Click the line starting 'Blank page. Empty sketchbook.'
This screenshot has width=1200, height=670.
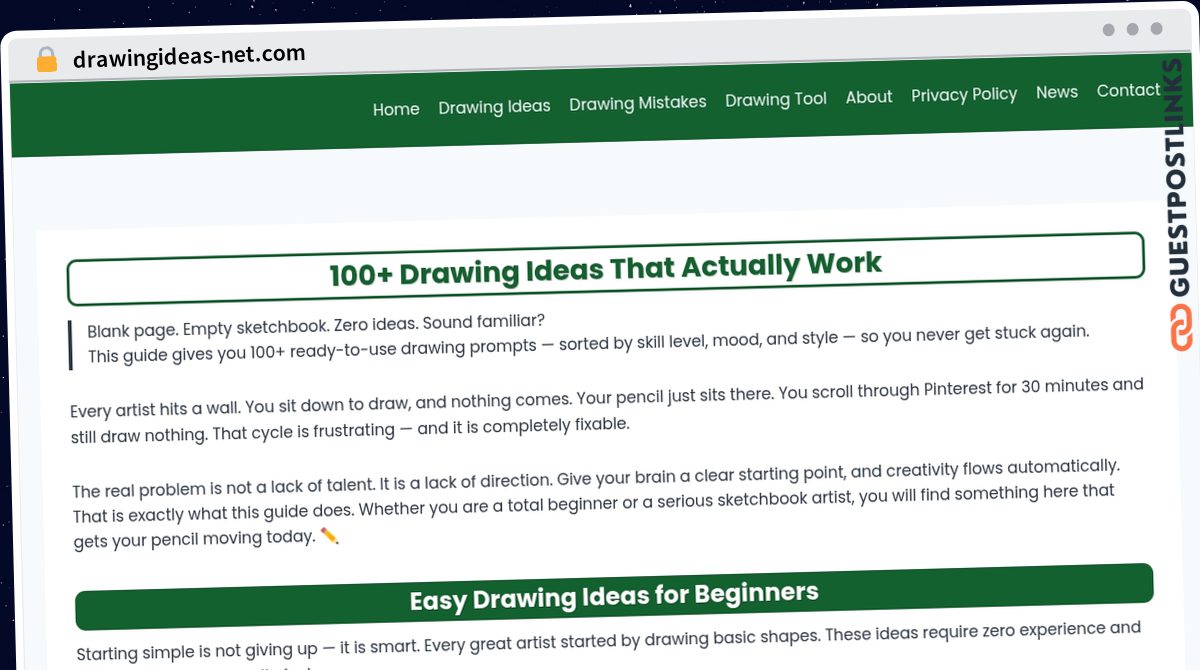[x=316, y=325]
